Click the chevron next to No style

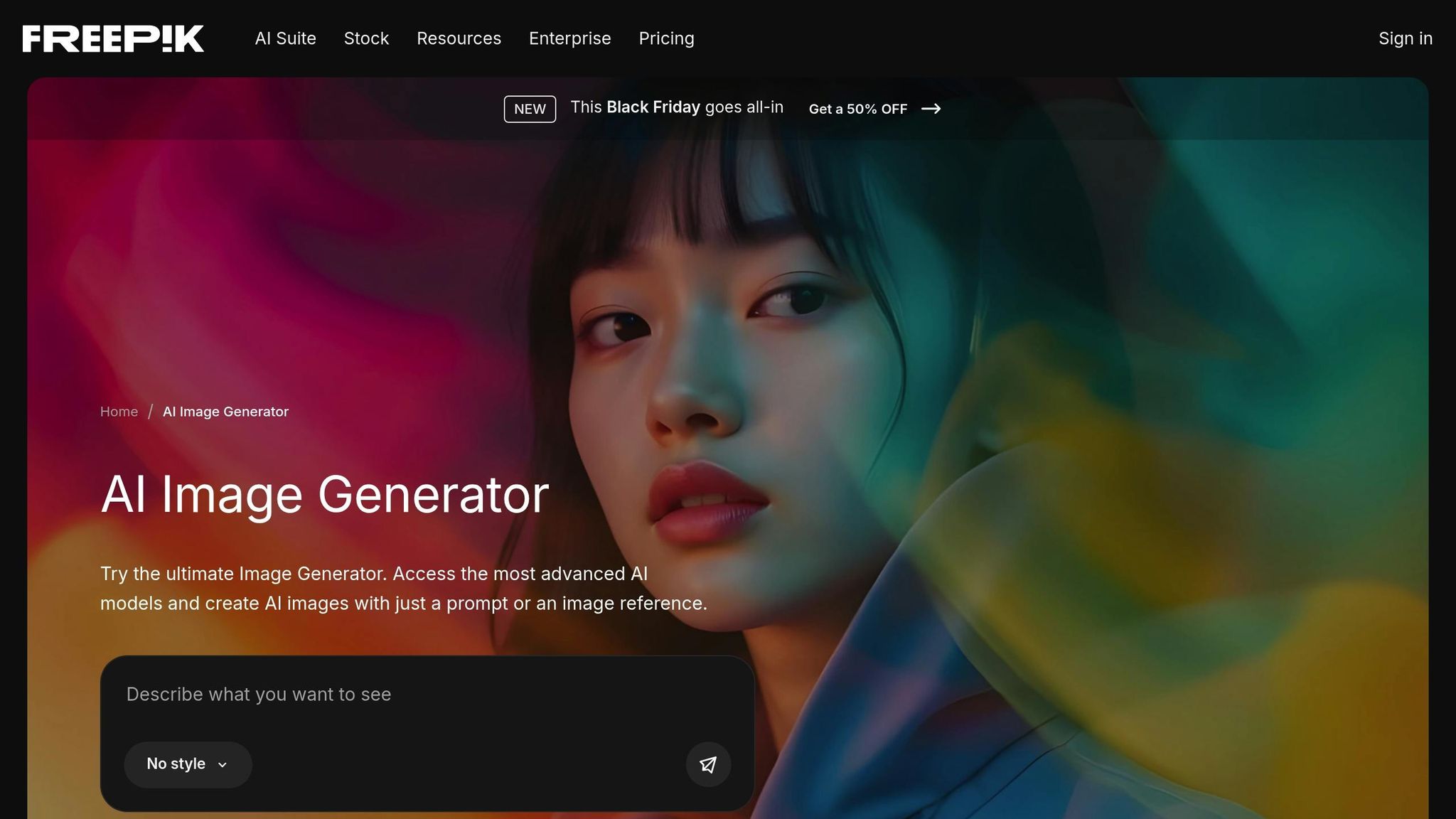pos(223,765)
